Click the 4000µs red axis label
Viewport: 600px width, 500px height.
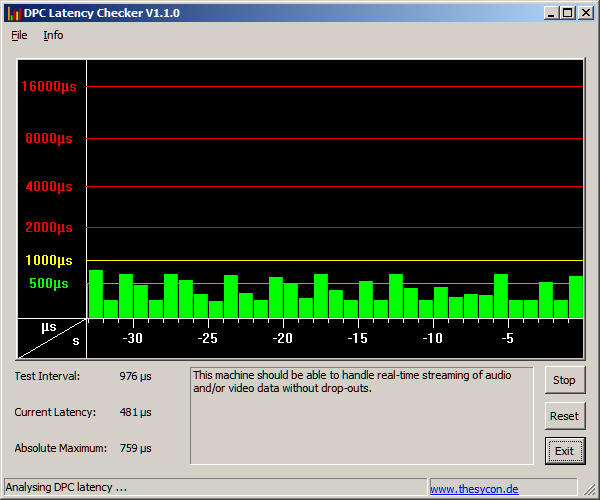[51, 187]
